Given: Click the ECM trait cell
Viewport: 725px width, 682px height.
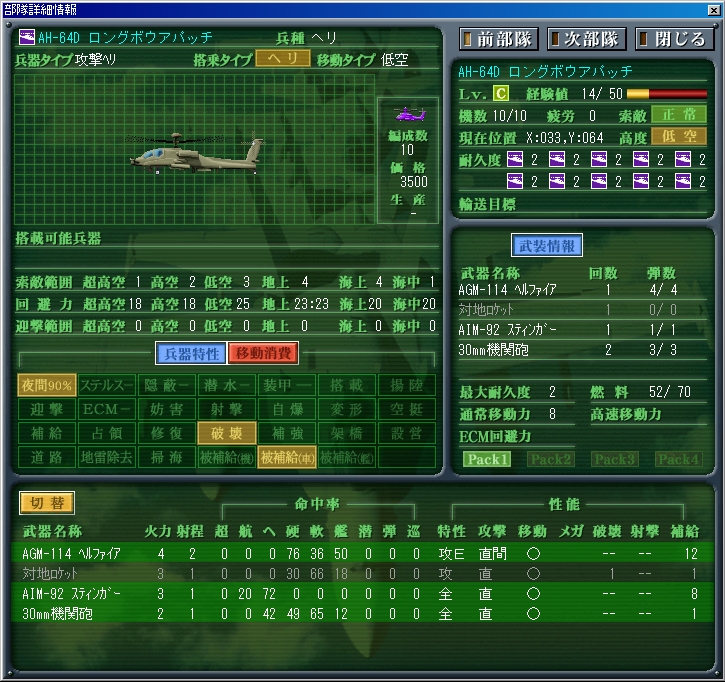Looking at the screenshot, I should tap(107, 409).
